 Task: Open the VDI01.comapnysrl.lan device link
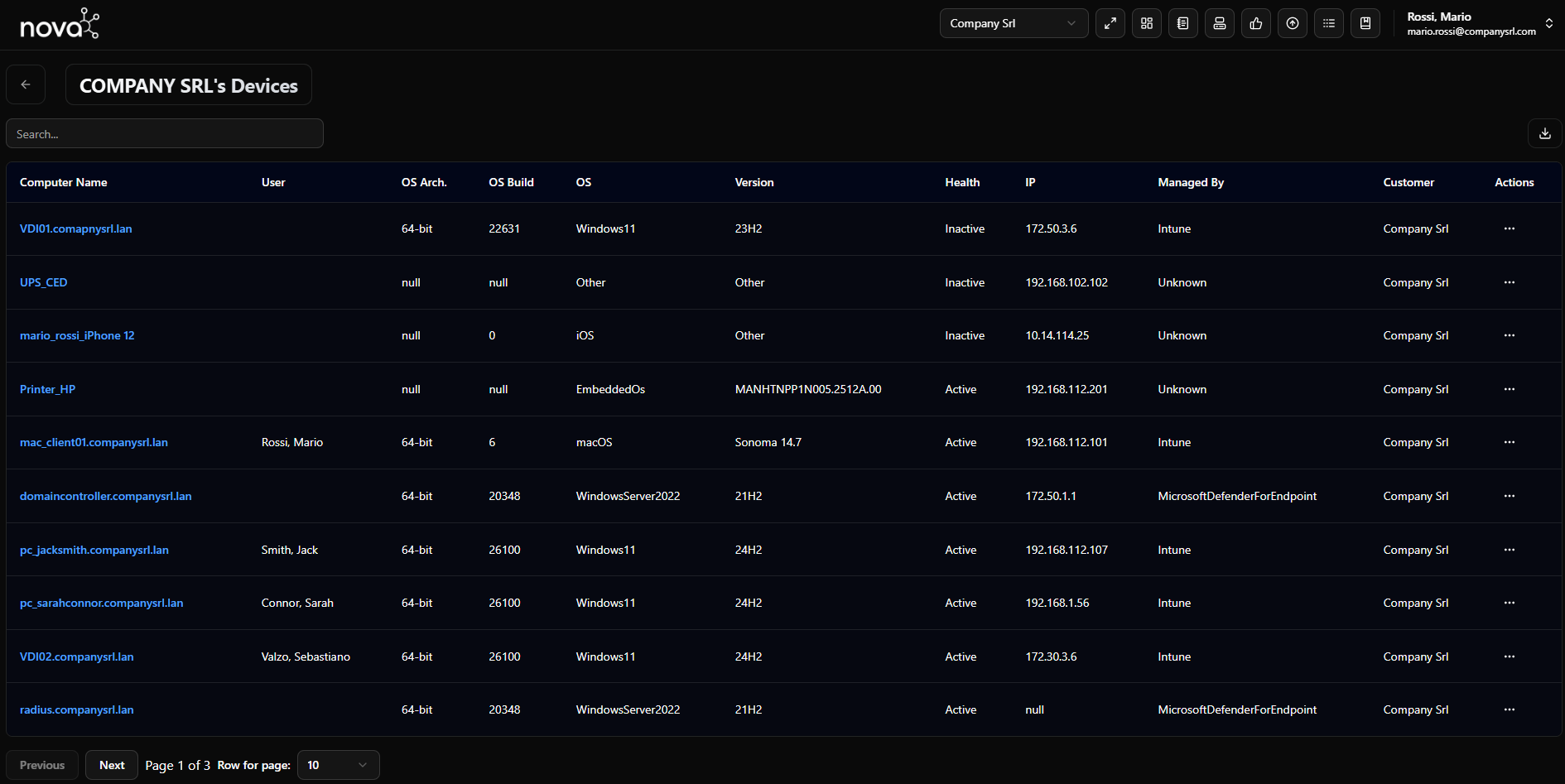tap(76, 228)
